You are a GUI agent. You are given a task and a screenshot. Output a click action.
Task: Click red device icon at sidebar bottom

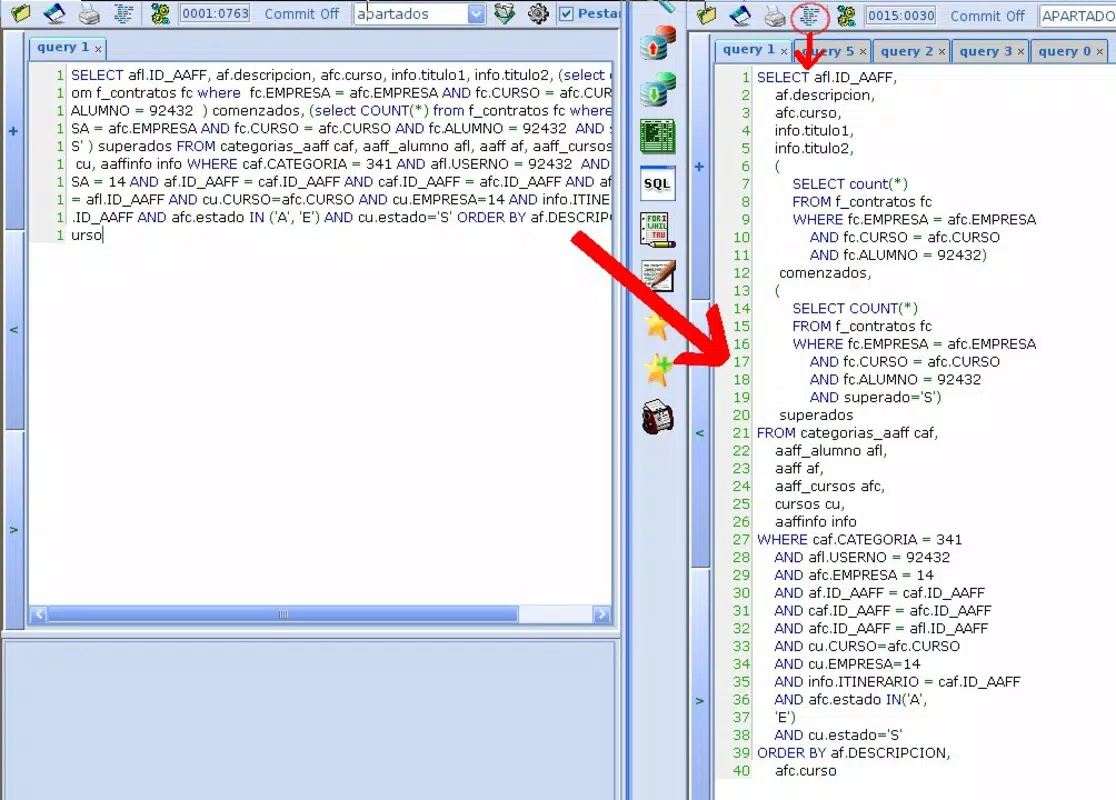coord(658,416)
